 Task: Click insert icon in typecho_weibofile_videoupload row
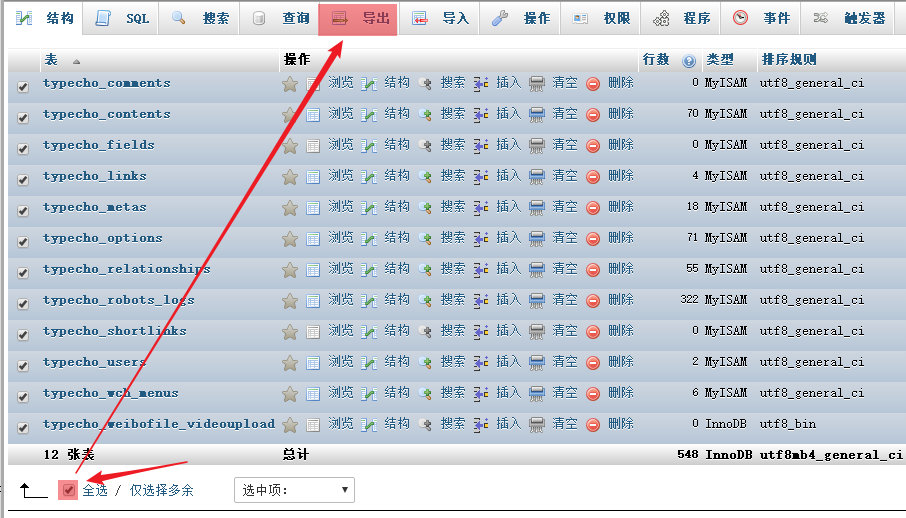(481, 425)
